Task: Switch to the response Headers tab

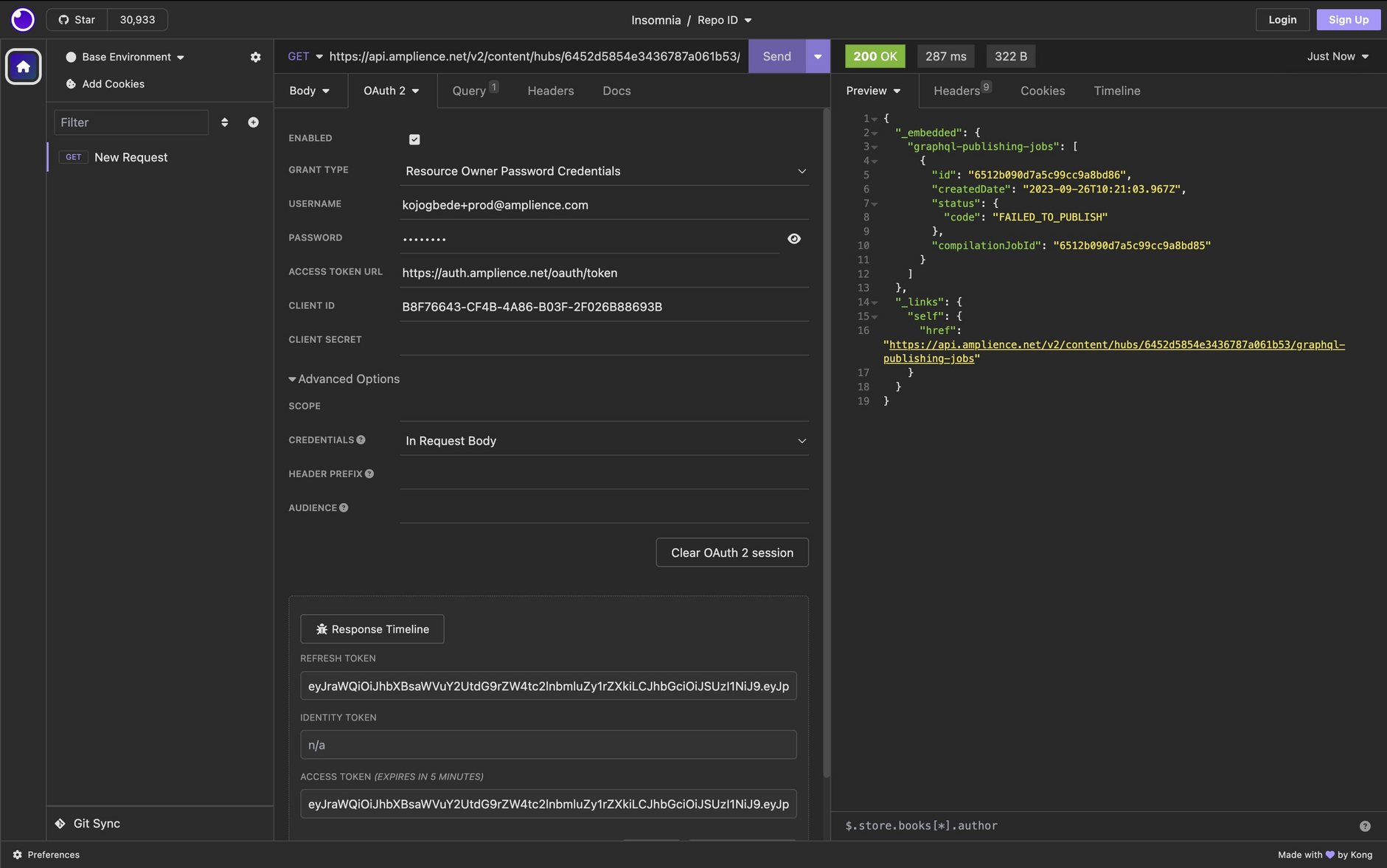Action: click(x=962, y=91)
